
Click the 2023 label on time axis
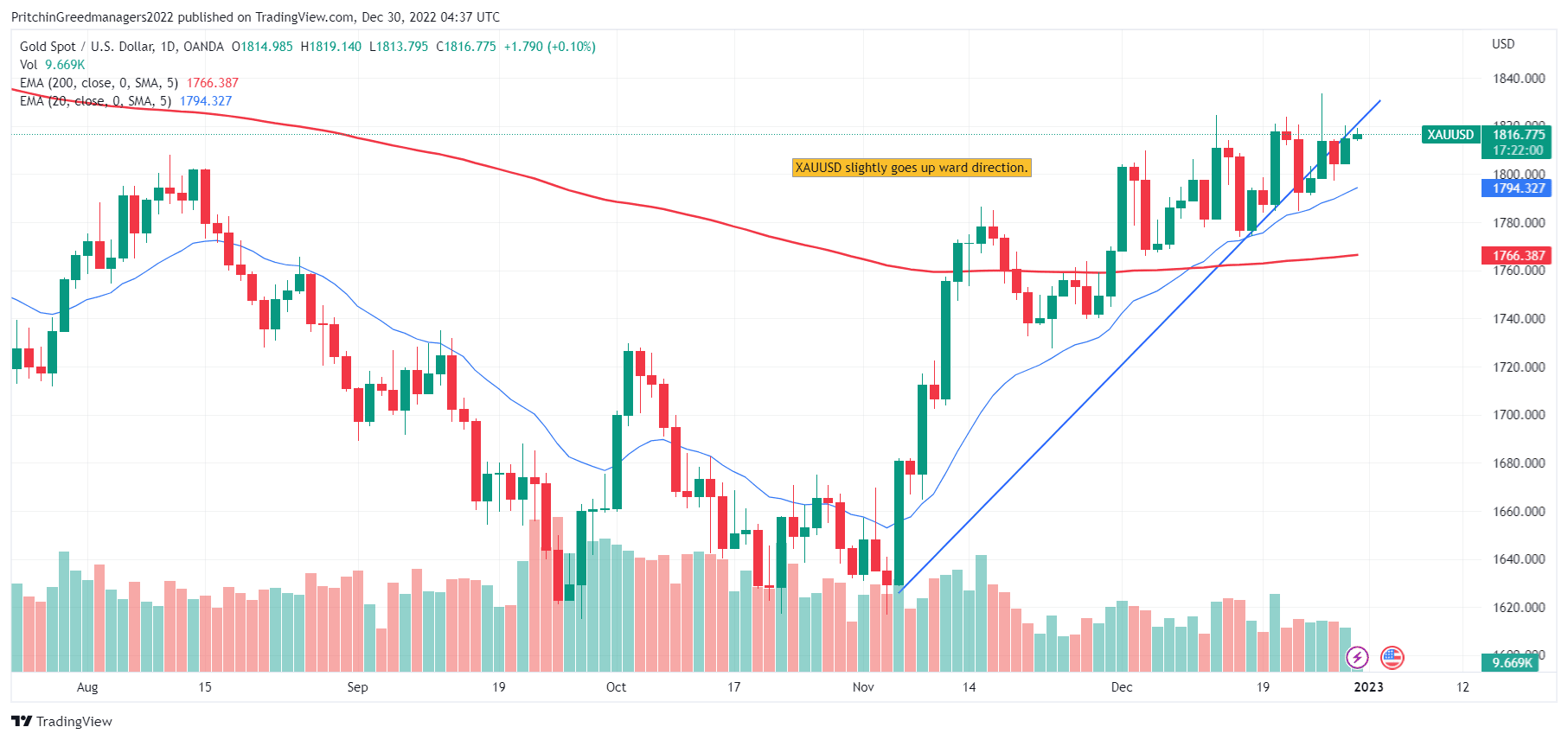click(1368, 687)
